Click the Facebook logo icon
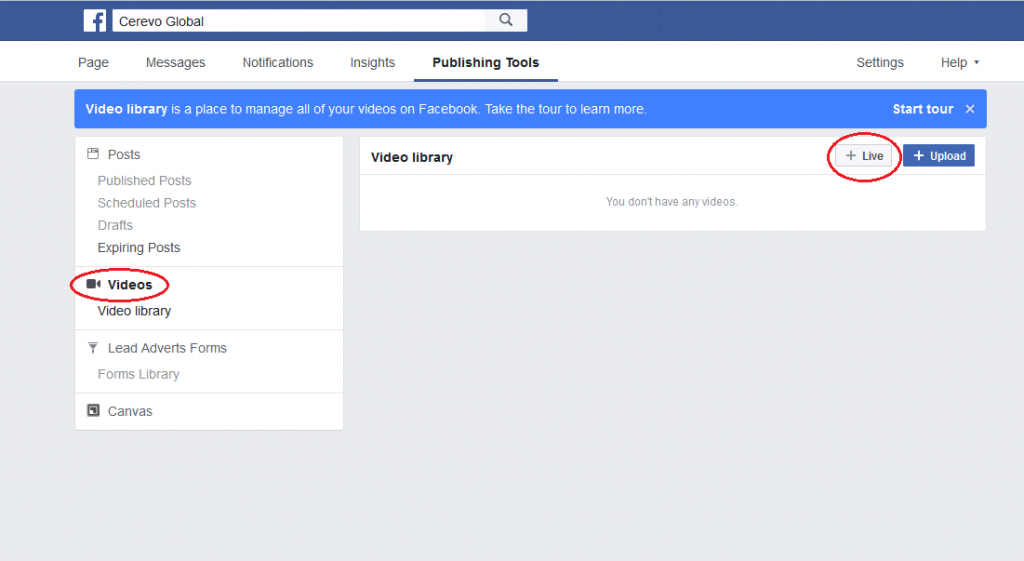The image size is (1024, 561). (x=95, y=21)
